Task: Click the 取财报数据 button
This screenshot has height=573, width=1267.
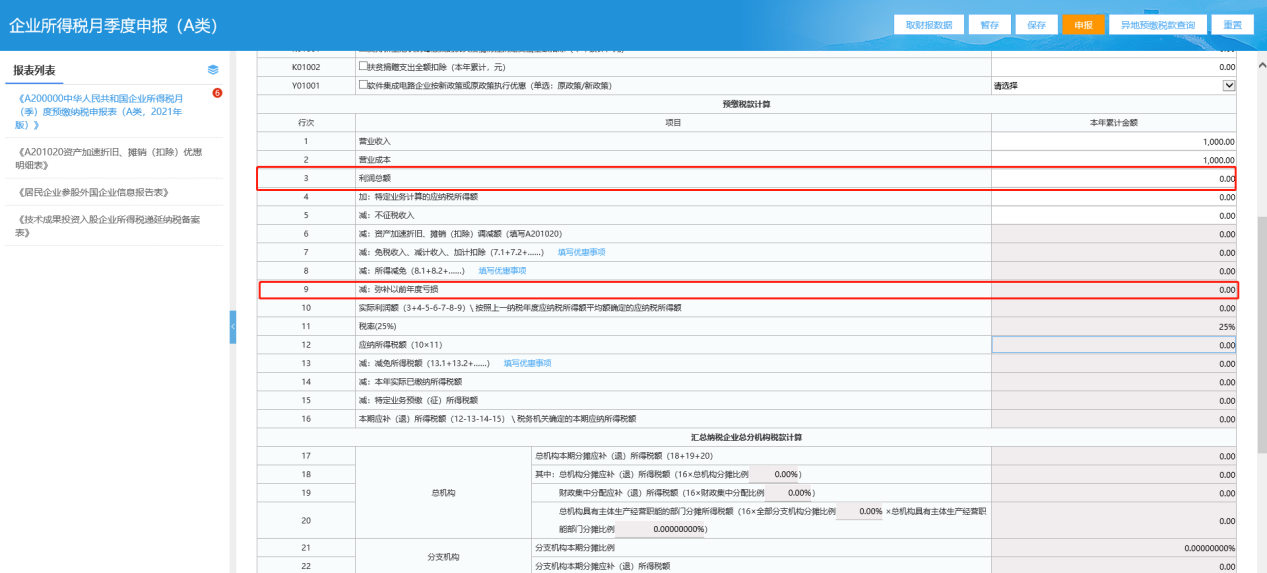Action: tap(928, 25)
